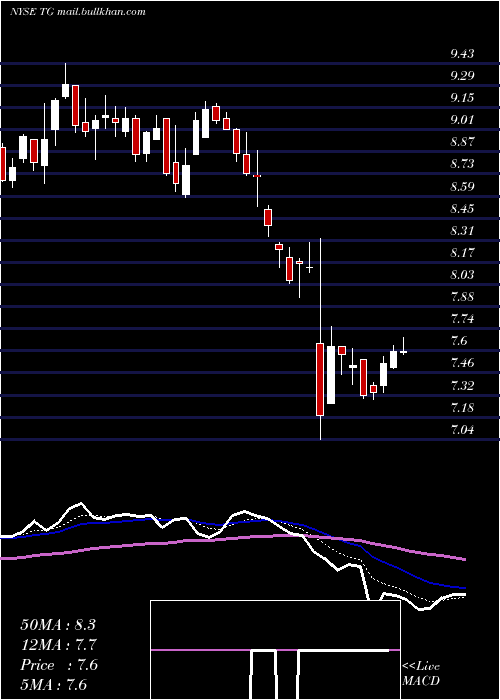Click the 7.46 price axis label

462,363
